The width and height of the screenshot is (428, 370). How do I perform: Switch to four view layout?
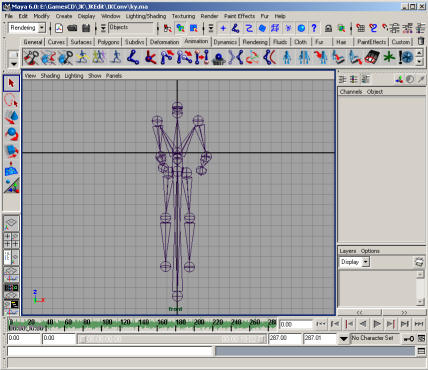pos(11,240)
